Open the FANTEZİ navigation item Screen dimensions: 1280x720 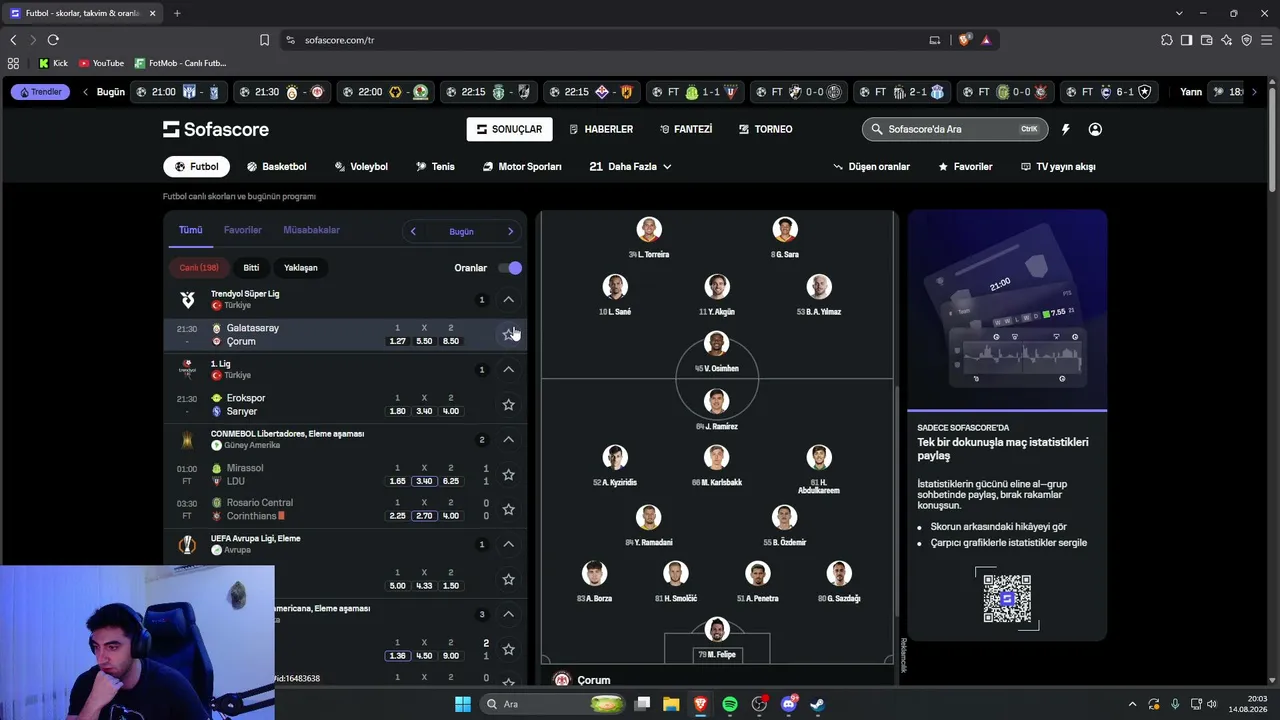click(x=686, y=129)
